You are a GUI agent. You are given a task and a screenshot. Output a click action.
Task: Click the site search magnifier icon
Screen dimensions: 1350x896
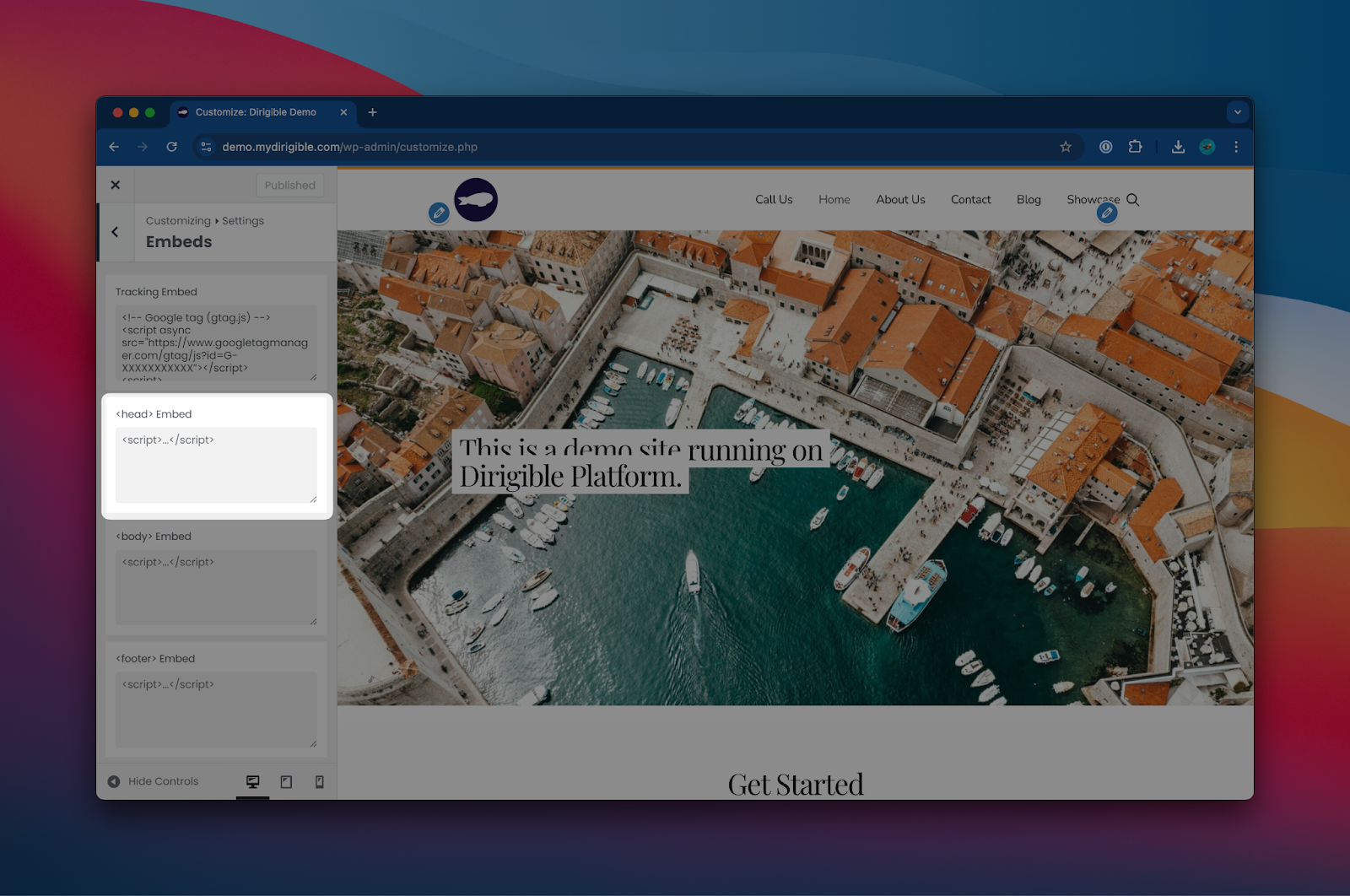[x=1133, y=200]
